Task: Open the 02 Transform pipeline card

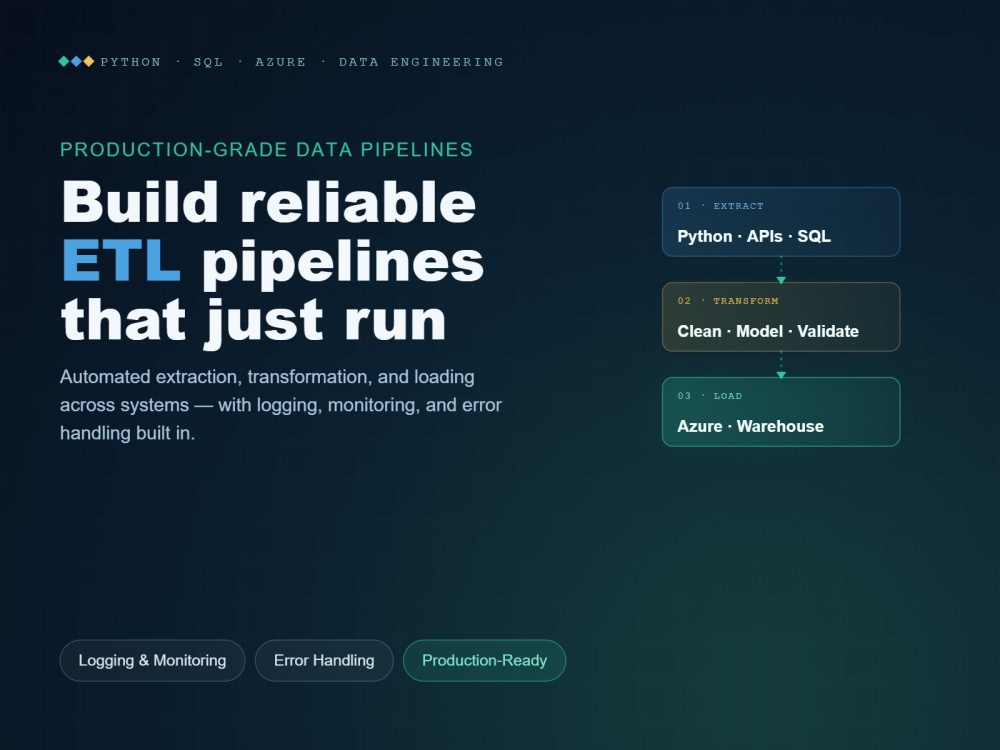Action: coord(781,317)
